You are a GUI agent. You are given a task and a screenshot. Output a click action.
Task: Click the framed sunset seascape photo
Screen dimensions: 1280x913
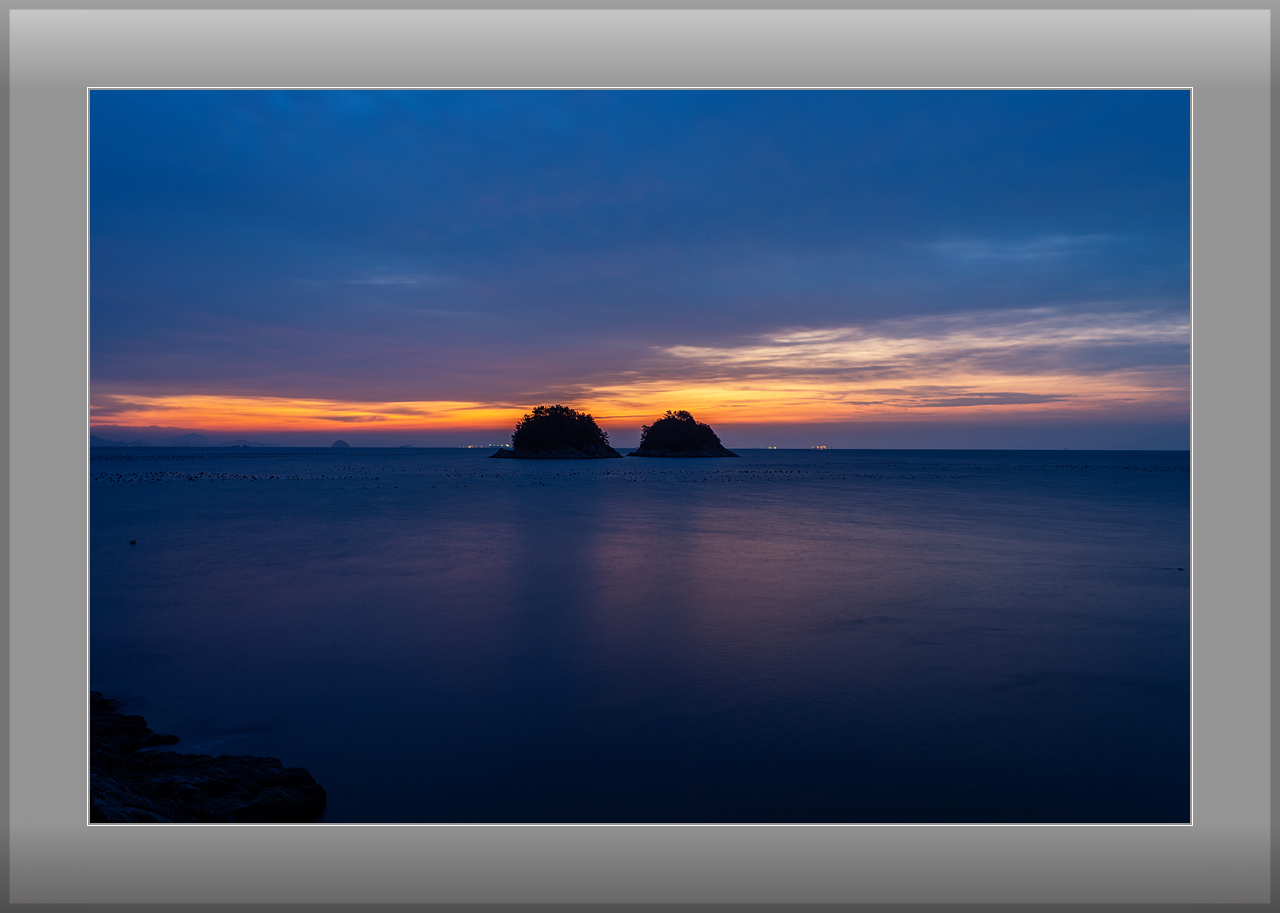tap(640, 456)
